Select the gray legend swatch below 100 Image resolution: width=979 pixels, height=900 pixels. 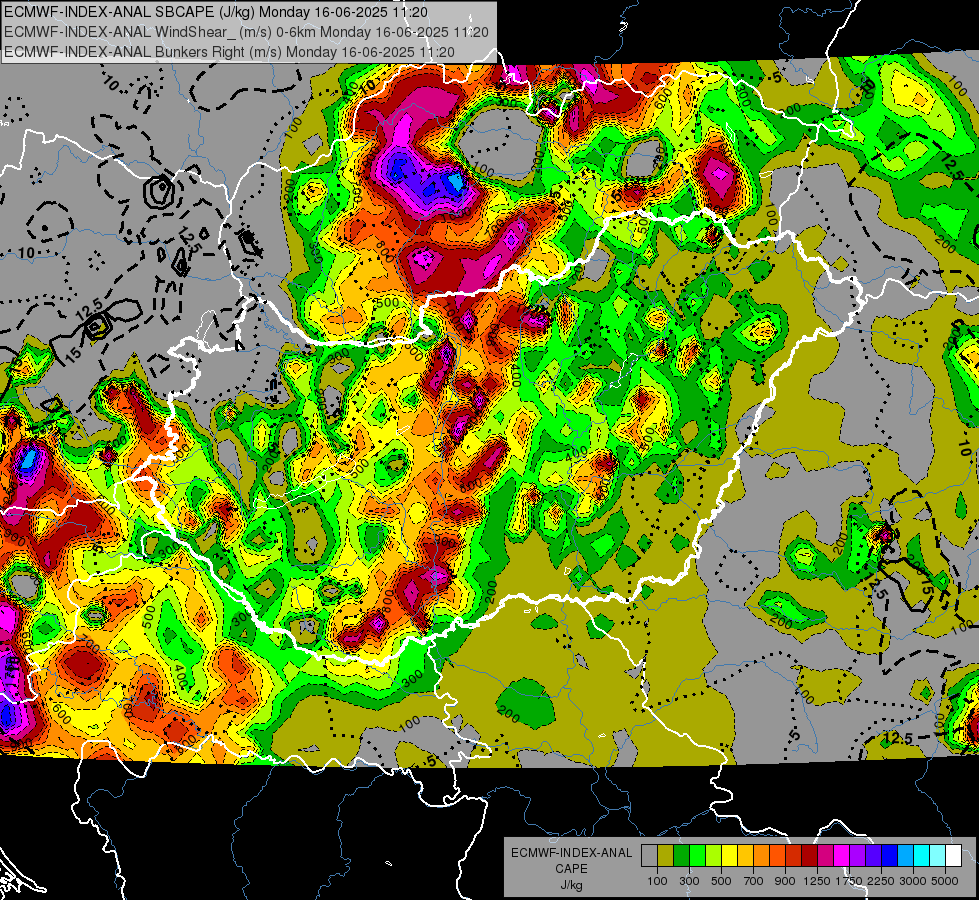point(649,856)
